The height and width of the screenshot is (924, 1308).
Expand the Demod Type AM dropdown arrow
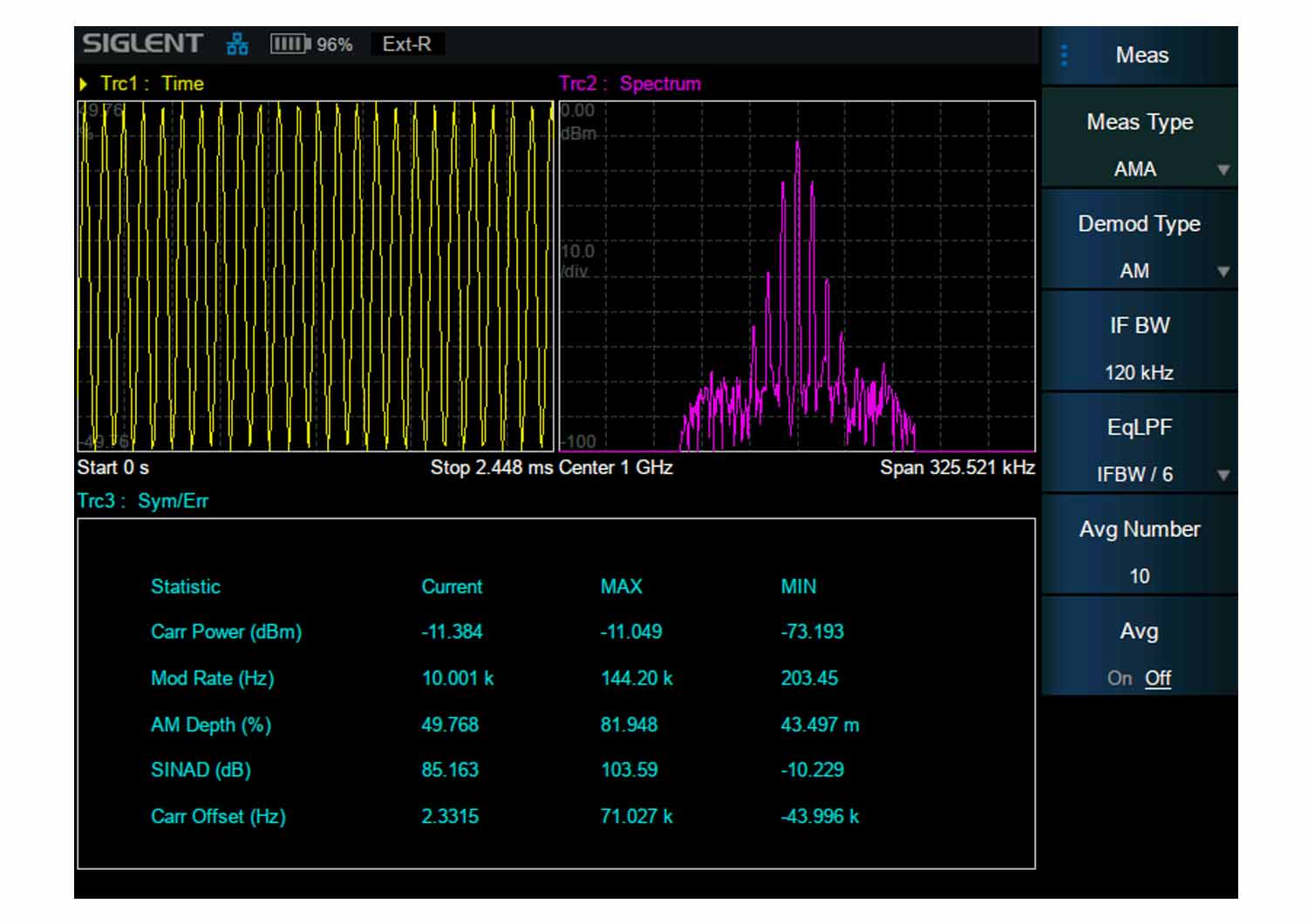(x=1223, y=272)
